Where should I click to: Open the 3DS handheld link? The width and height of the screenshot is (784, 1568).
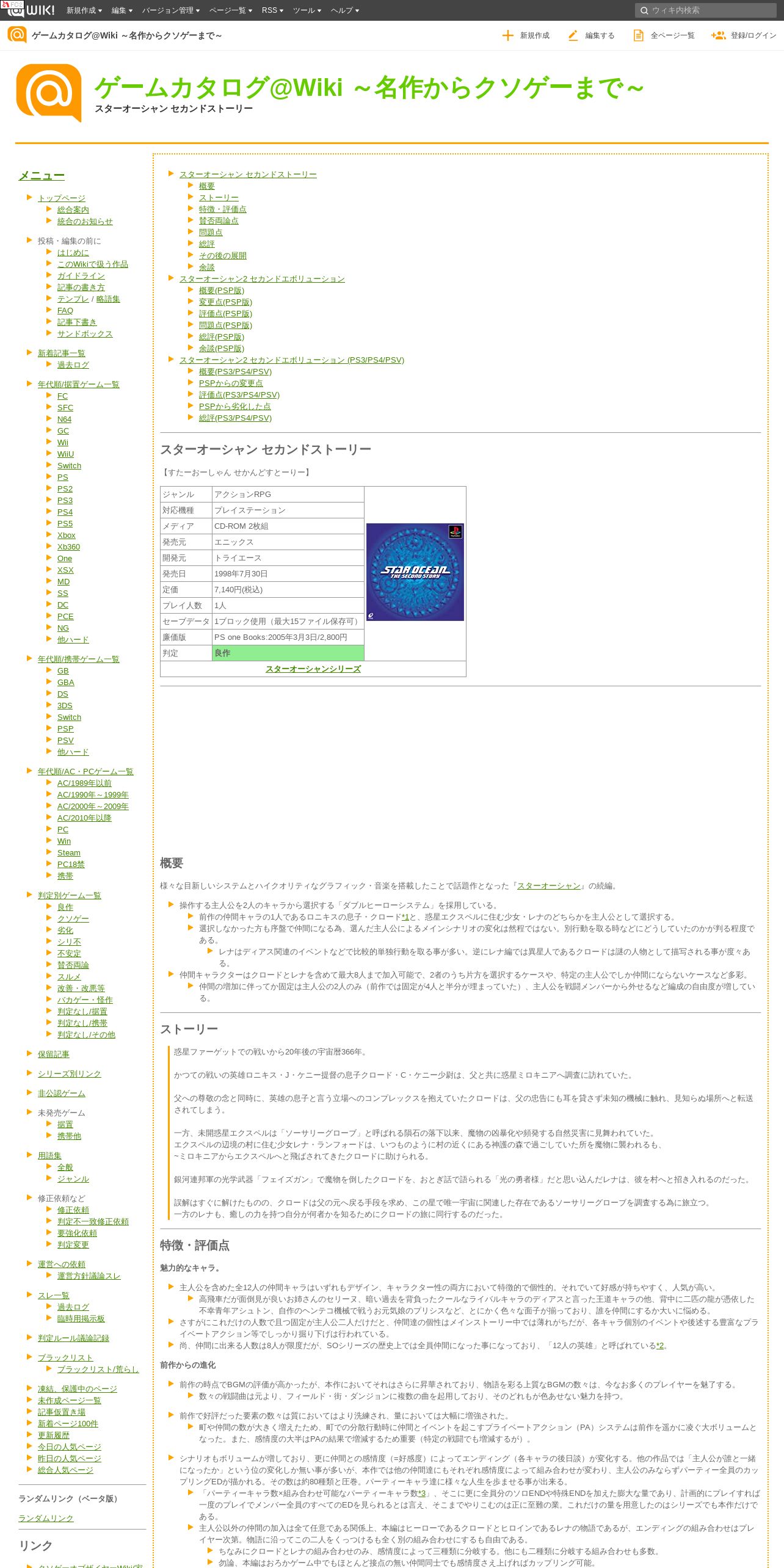click(x=65, y=706)
